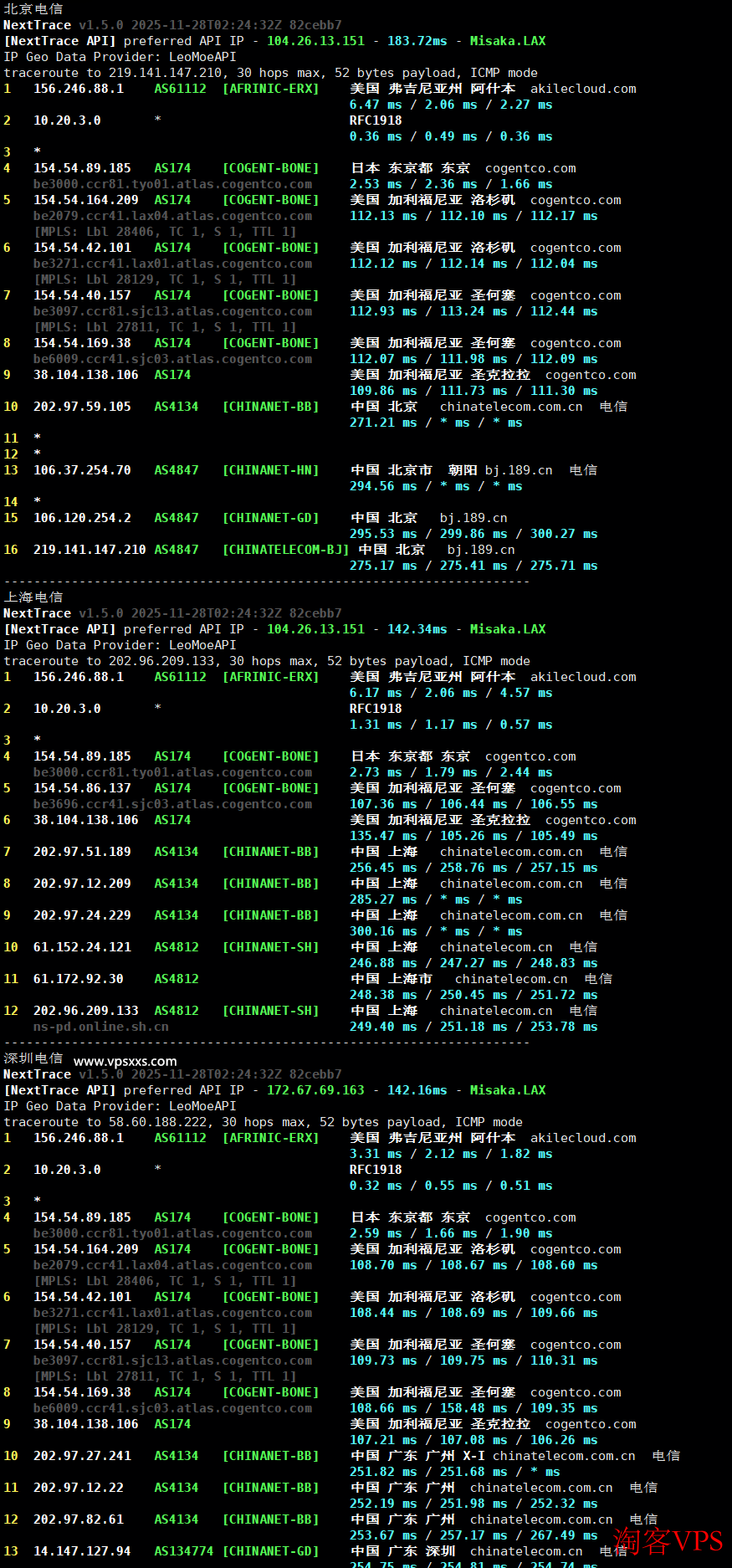Click the 6.47 ms latency value
Image resolution: width=732 pixels, height=1568 pixels.
click(376, 105)
